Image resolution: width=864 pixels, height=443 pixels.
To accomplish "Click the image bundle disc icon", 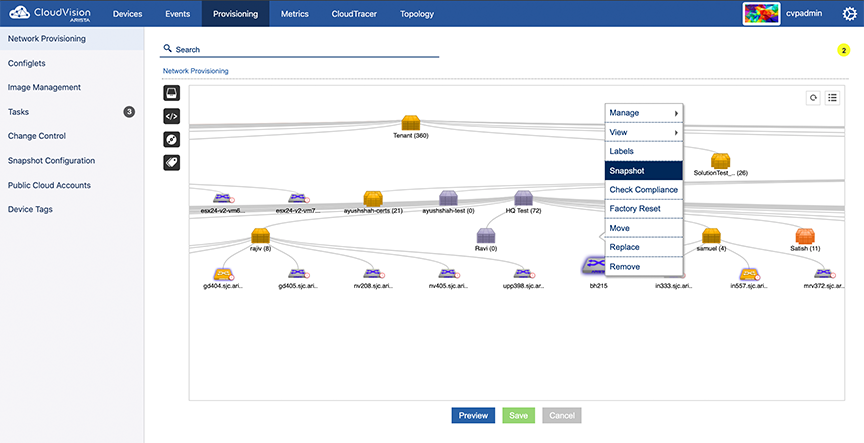I will (171, 139).
